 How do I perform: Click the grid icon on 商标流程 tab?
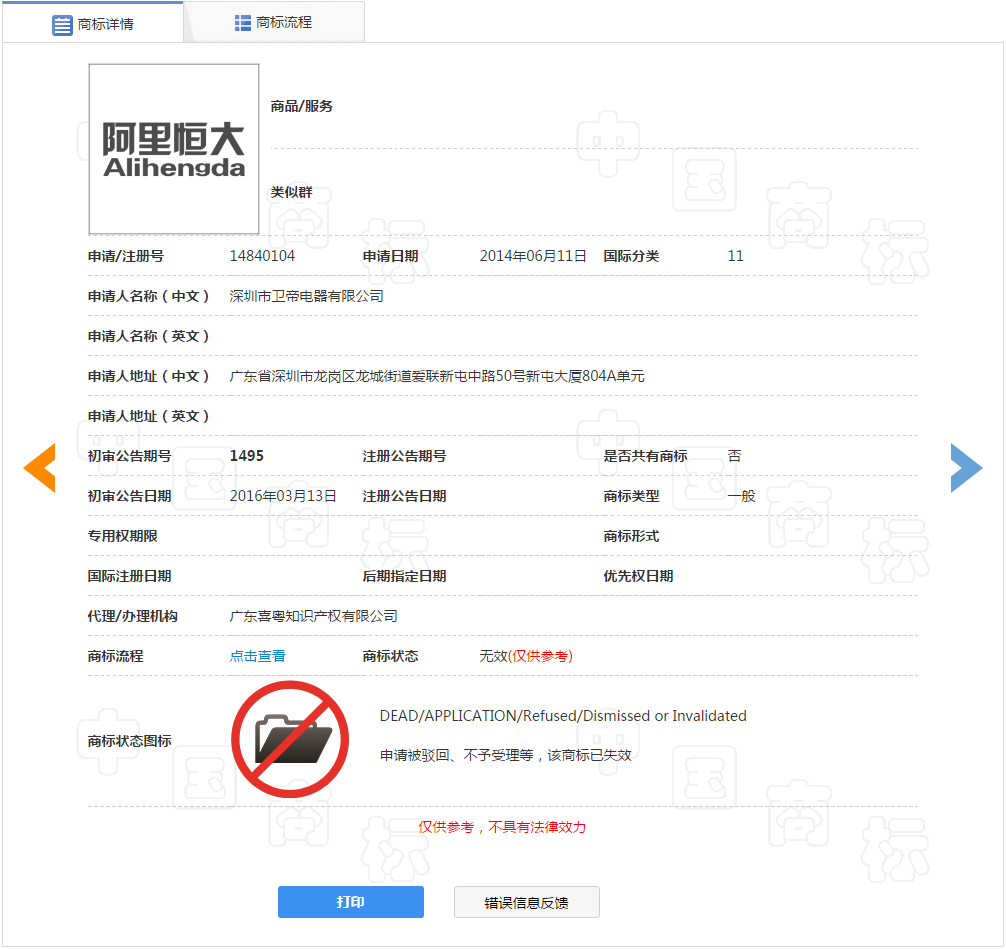coord(243,22)
